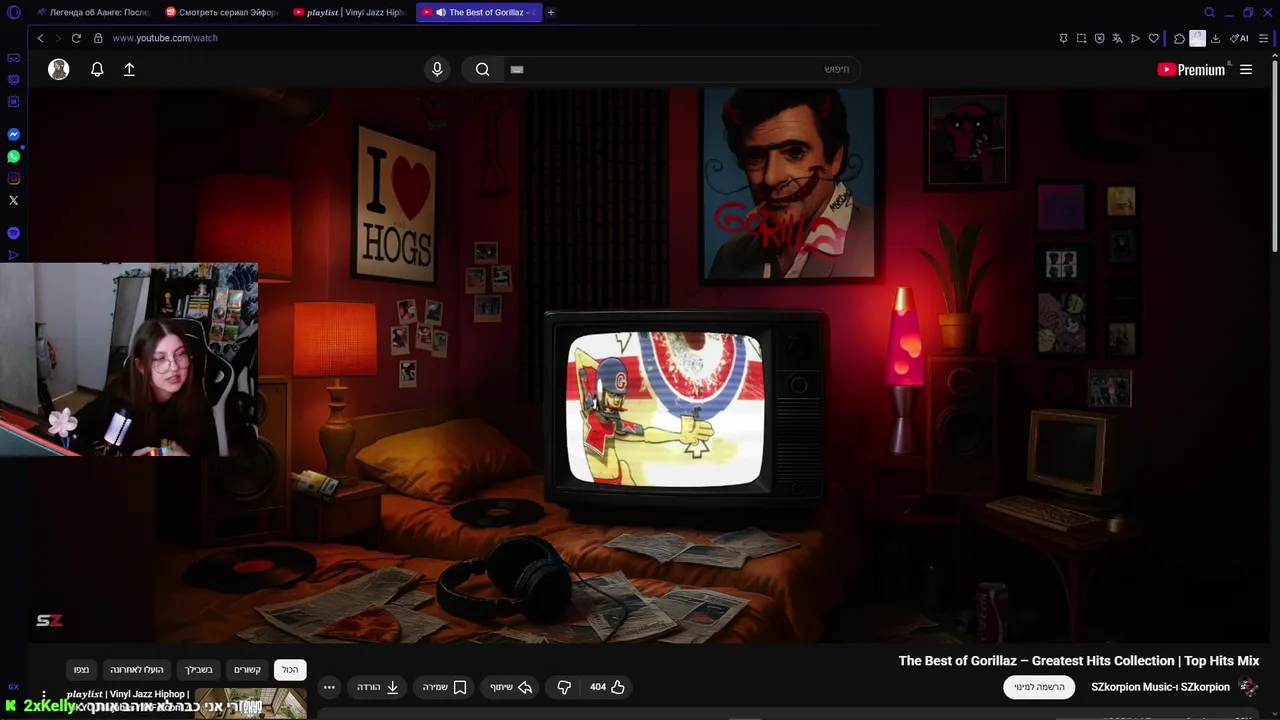Open the browser Easy Setup sliders icon
This screenshot has width=1280, height=720.
click(x=1264, y=38)
